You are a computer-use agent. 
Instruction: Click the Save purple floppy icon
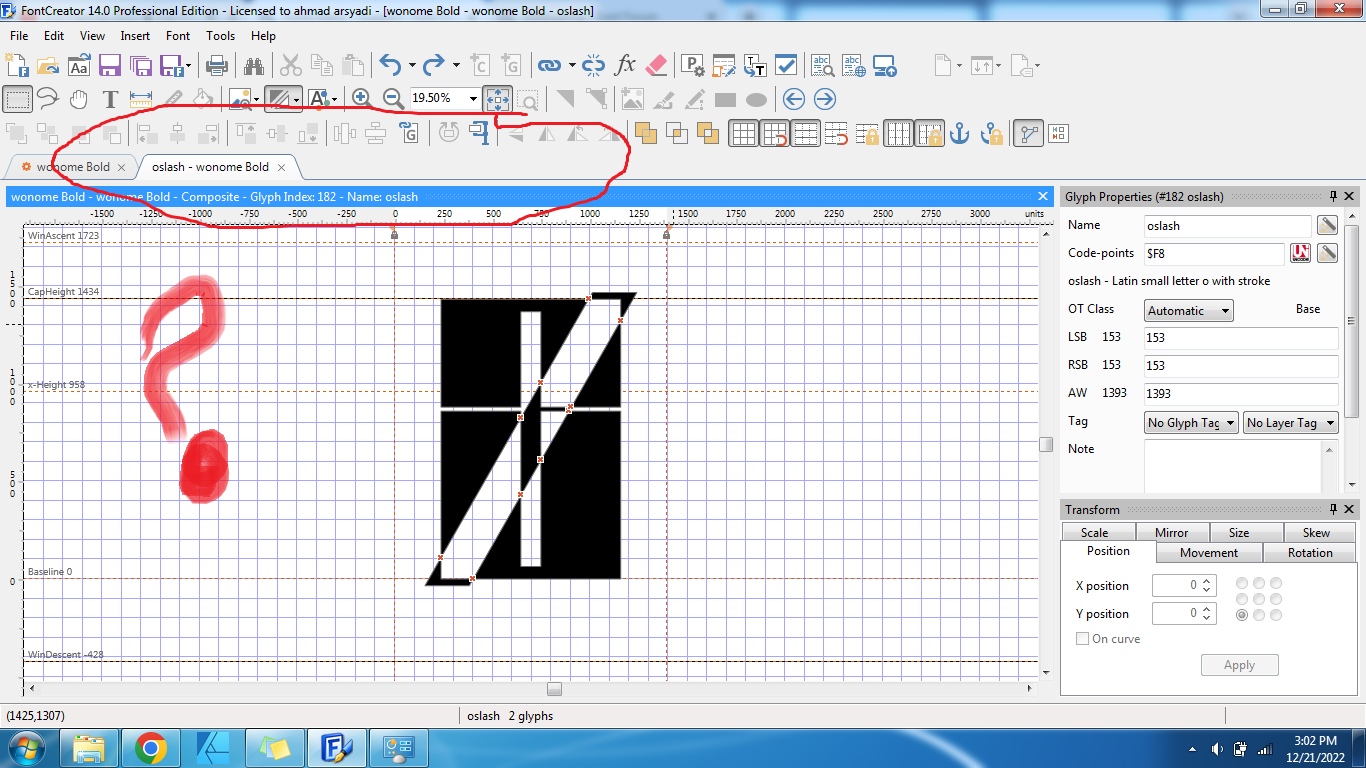[x=110, y=66]
